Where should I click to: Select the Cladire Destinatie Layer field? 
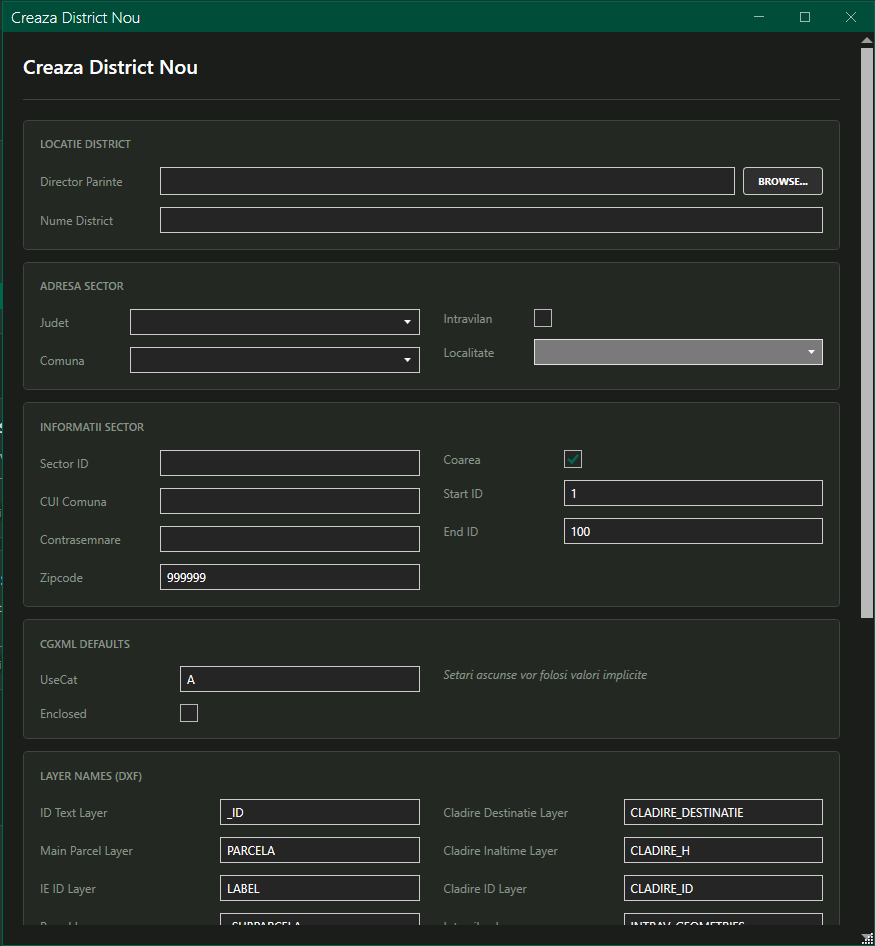(722, 812)
